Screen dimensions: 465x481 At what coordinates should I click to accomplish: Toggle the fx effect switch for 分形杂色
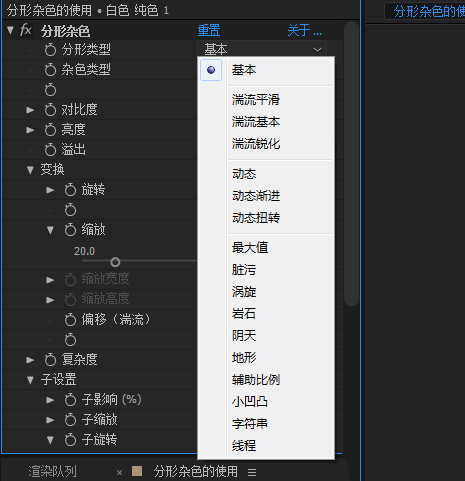26,30
